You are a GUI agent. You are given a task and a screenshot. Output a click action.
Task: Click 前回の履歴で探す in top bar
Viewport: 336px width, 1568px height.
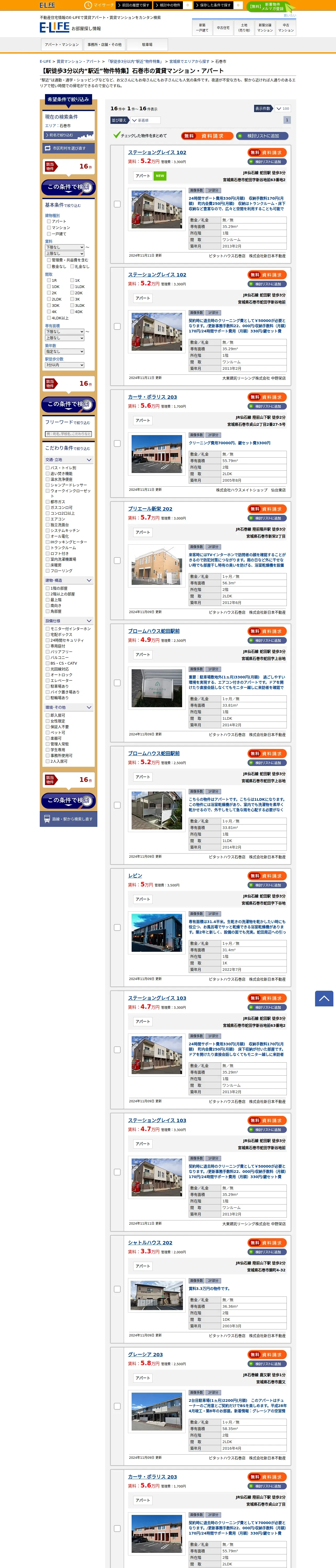133,5
